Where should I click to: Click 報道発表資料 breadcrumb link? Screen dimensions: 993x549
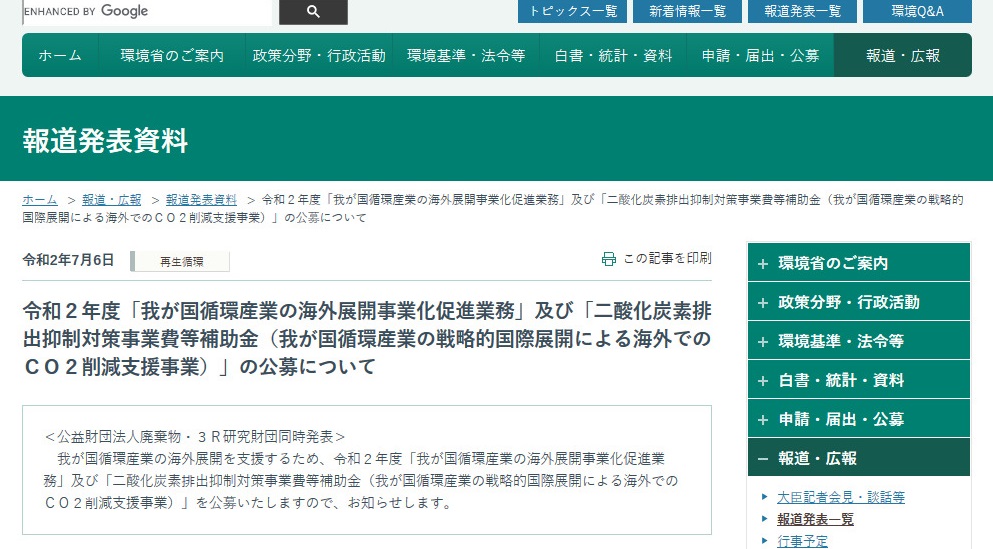[201, 200]
